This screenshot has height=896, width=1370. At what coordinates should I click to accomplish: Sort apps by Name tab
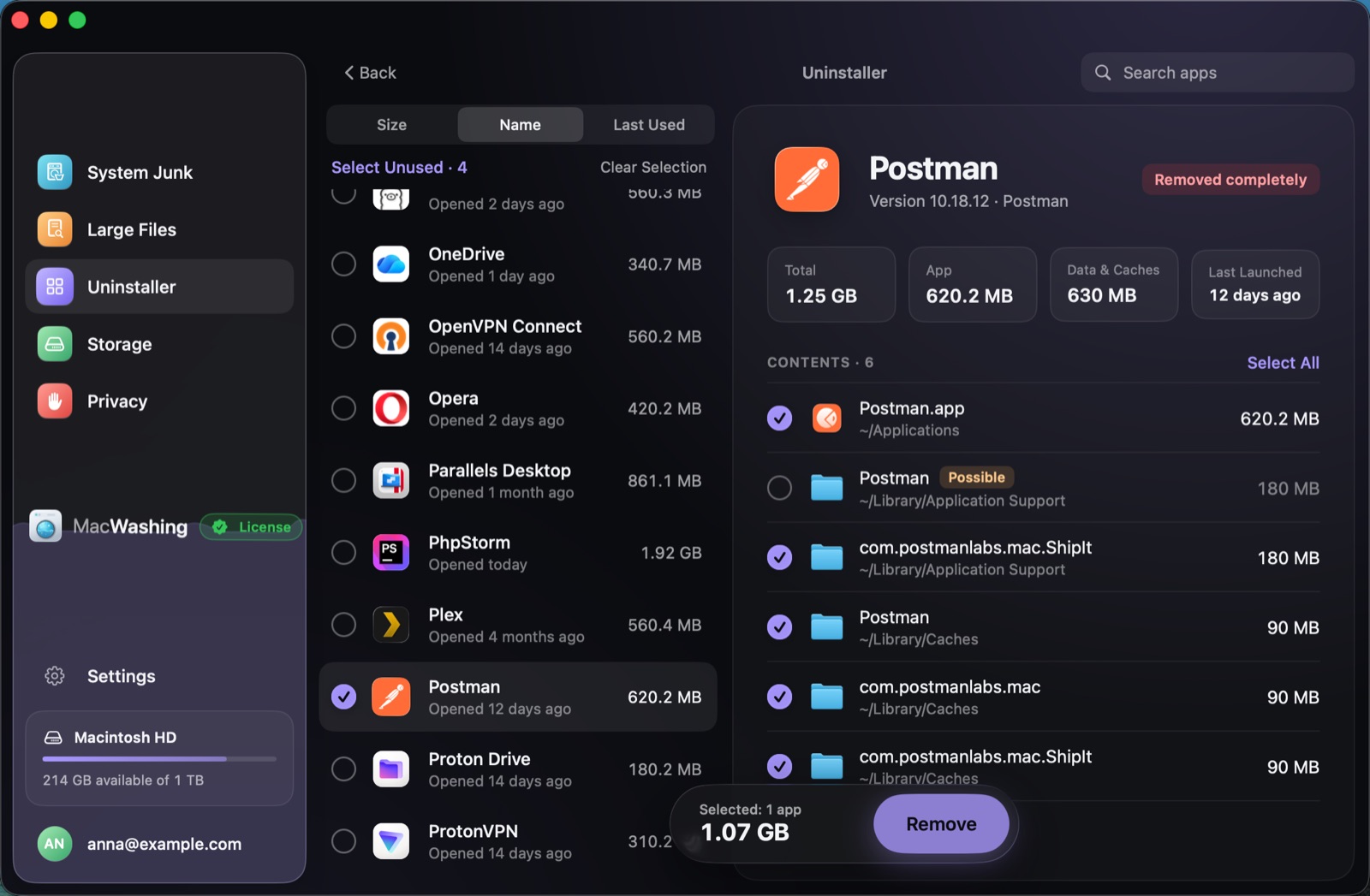click(x=521, y=125)
